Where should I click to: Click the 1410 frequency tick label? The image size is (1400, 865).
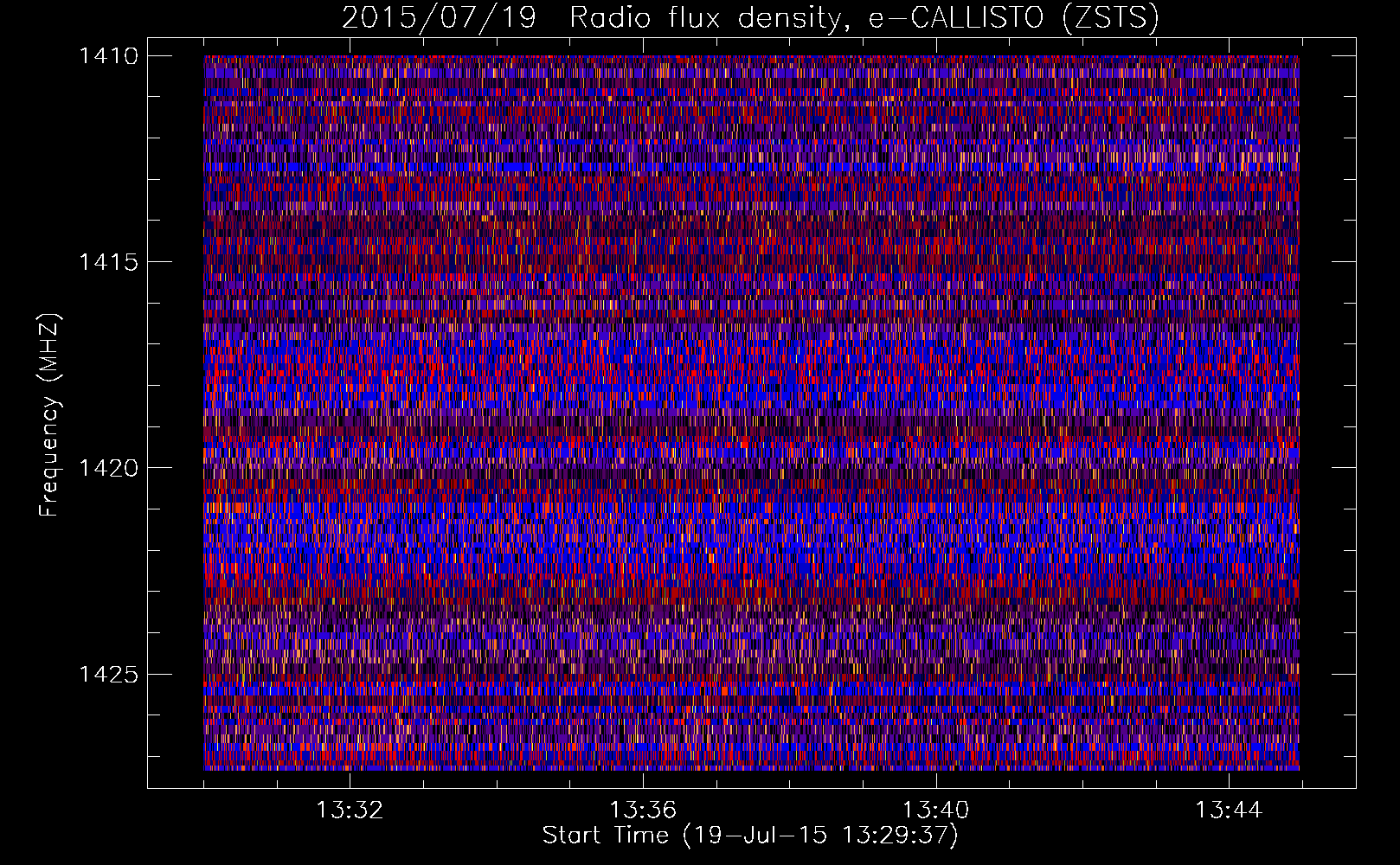pos(108,56)
